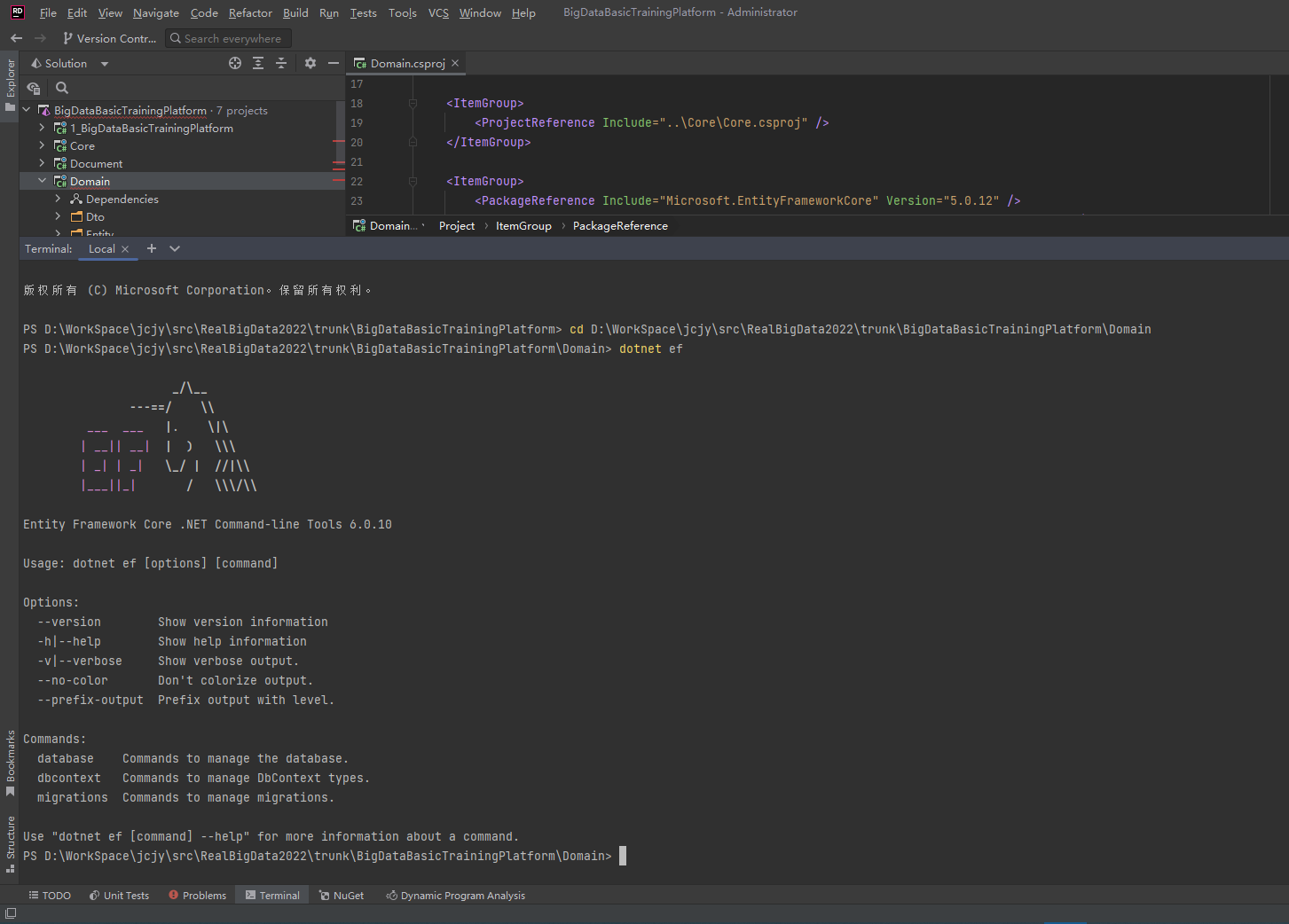Viewport: 1289px width, 924px height.
Task: Toggle the Expand All icon in Explorer
Action: tap(257, 63)
